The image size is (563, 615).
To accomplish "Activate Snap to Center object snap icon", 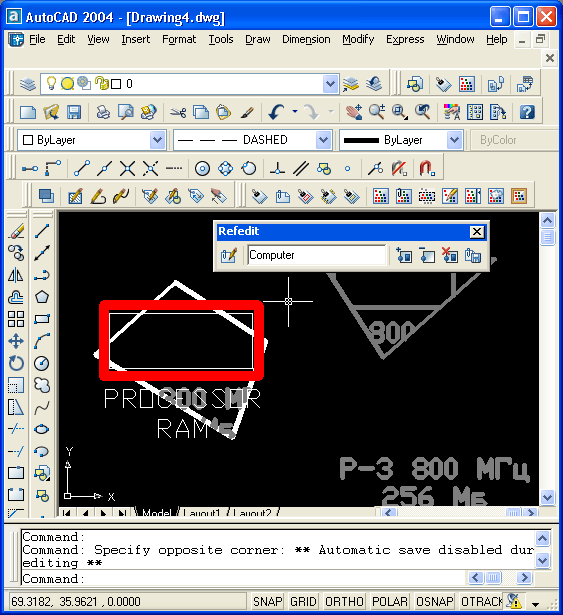I will click(x=202, y=169).
